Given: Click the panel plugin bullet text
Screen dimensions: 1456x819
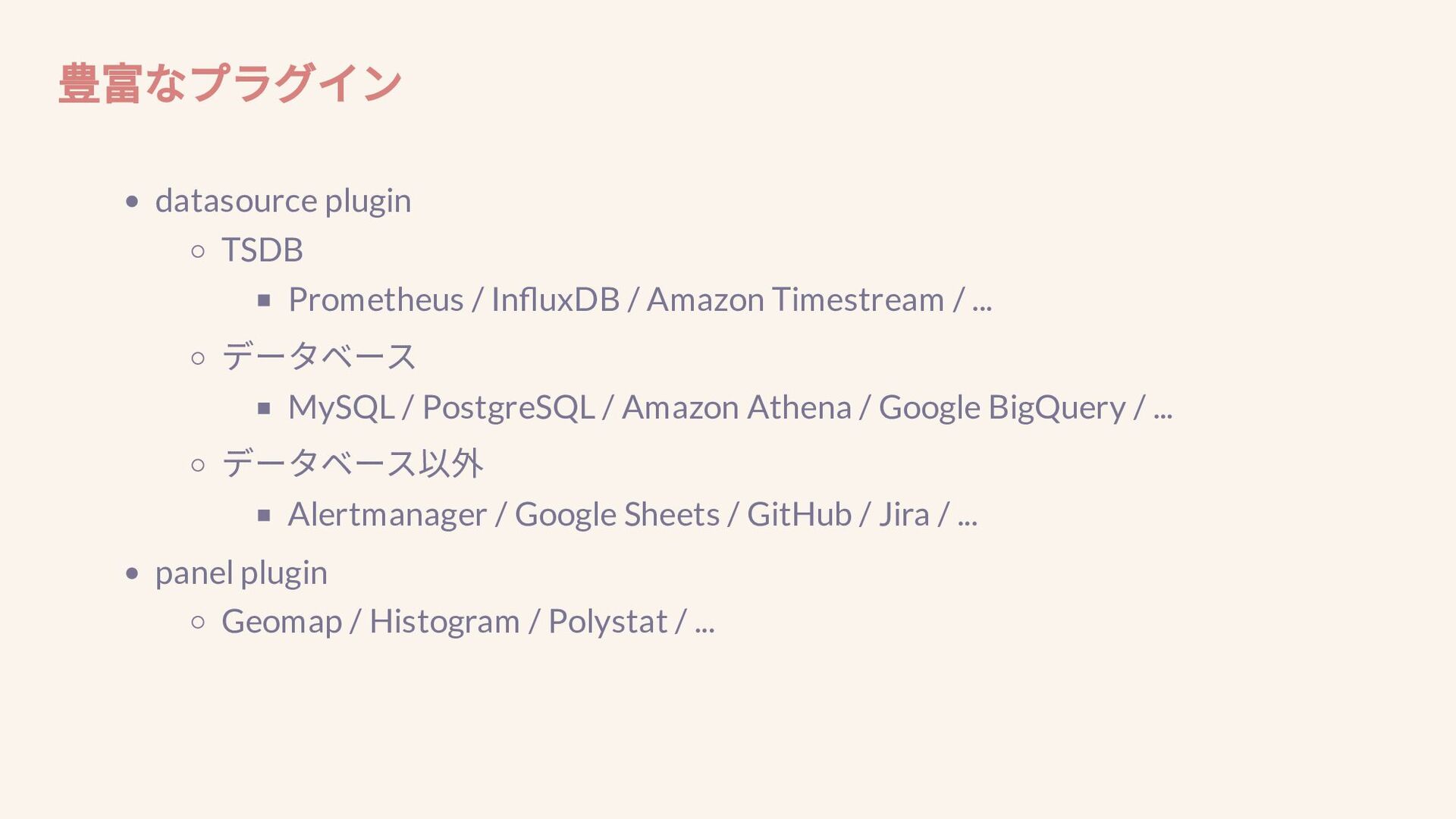Looking at the screenshot, I should coord(241,573).
